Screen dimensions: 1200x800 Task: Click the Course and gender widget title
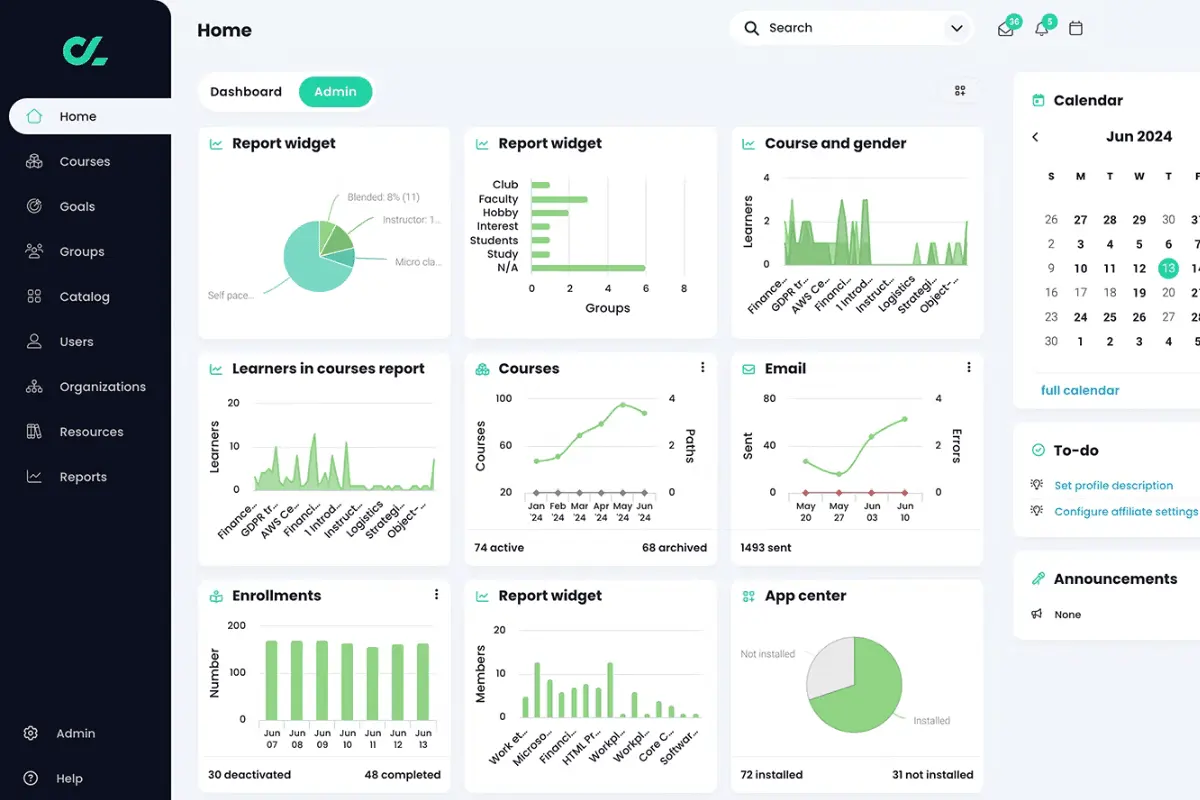[x=835, y=143]
